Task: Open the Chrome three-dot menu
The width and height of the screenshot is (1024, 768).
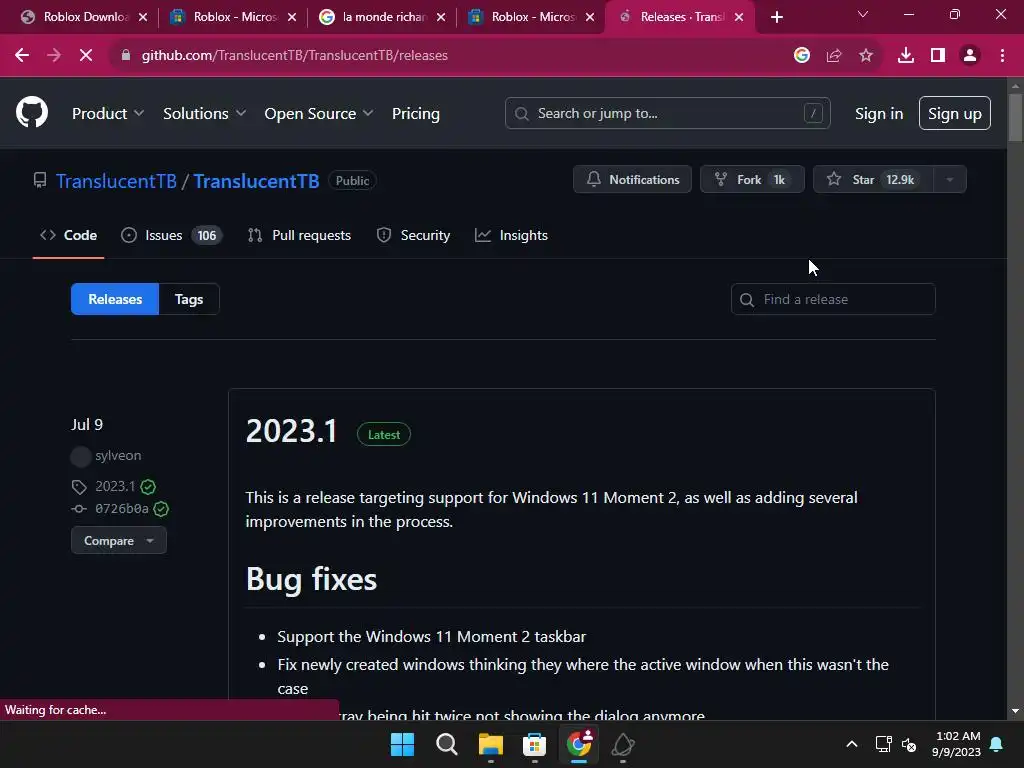Action: coord(1002,56)
